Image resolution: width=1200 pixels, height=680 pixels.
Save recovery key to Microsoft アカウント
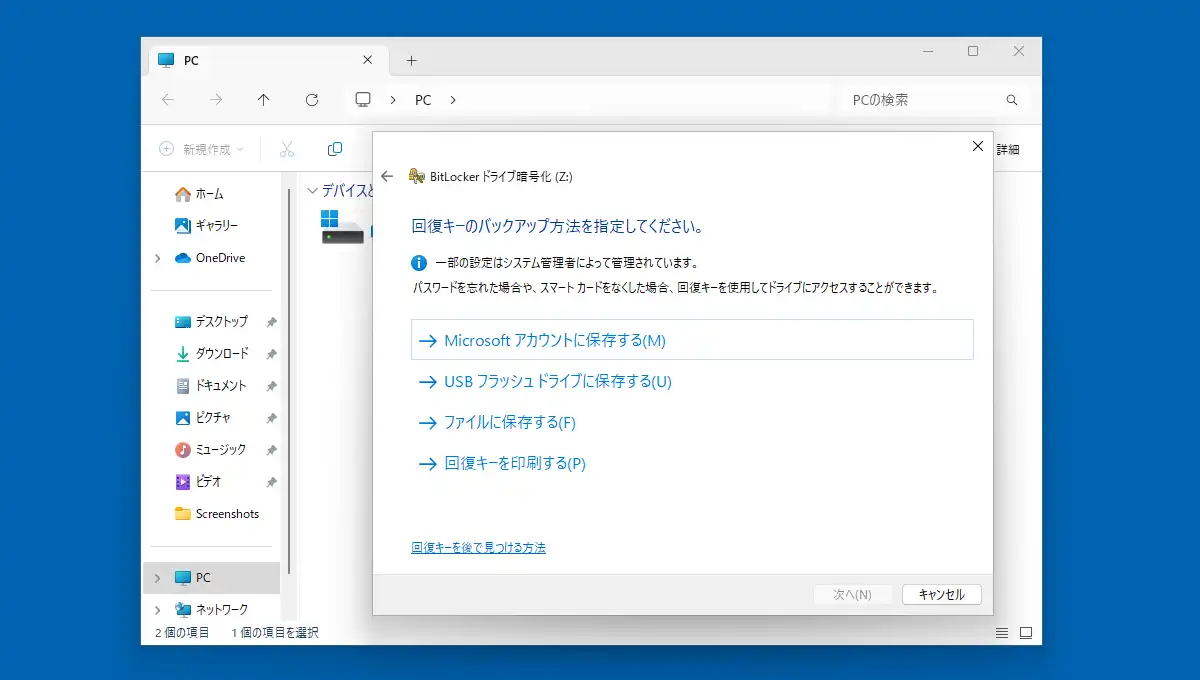click(692, 340)
